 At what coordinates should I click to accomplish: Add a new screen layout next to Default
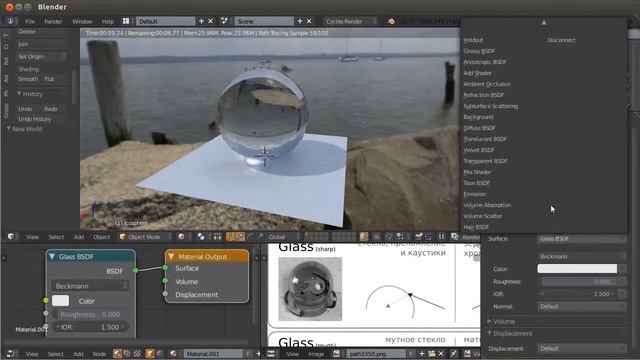(201, 21)
